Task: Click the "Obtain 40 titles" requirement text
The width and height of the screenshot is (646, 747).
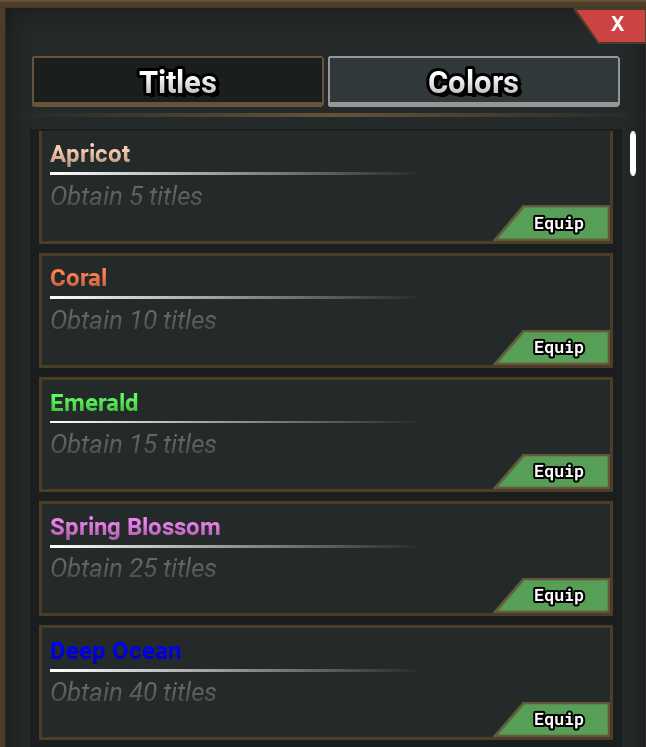Action: coord(133,692)
